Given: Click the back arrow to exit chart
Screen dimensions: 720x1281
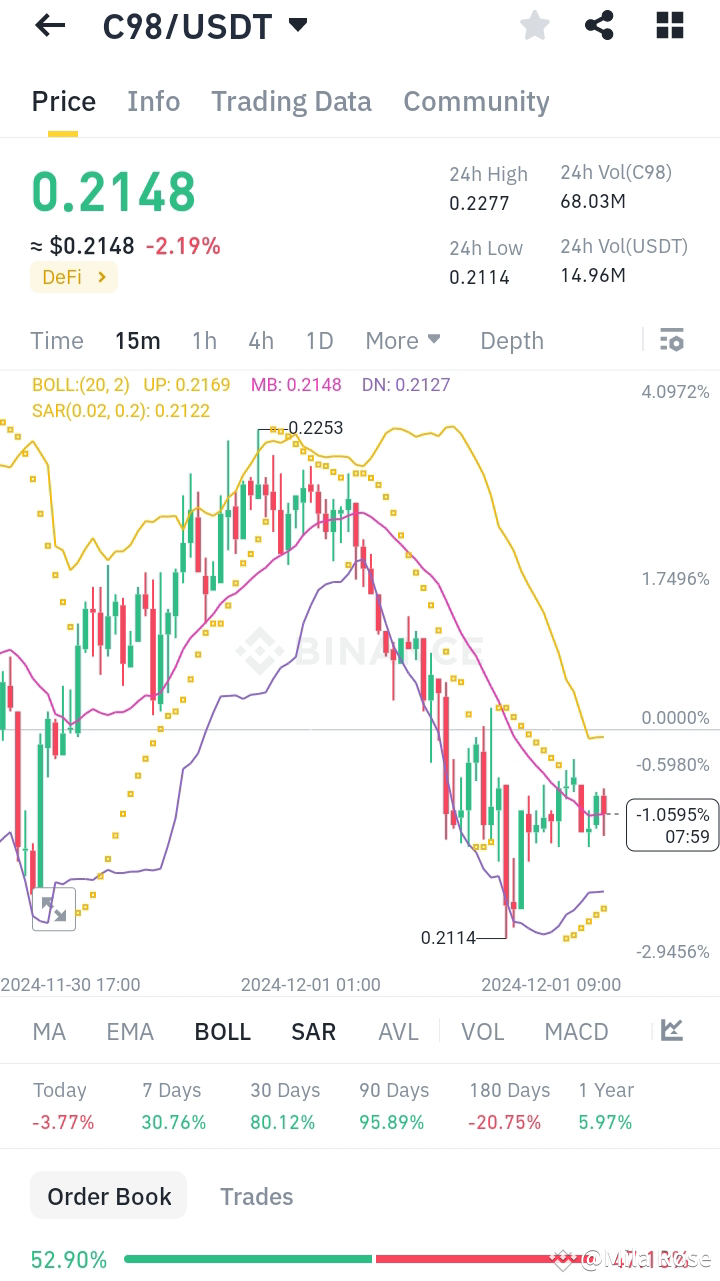Looking at the screenshot, I should click(49, 25).
